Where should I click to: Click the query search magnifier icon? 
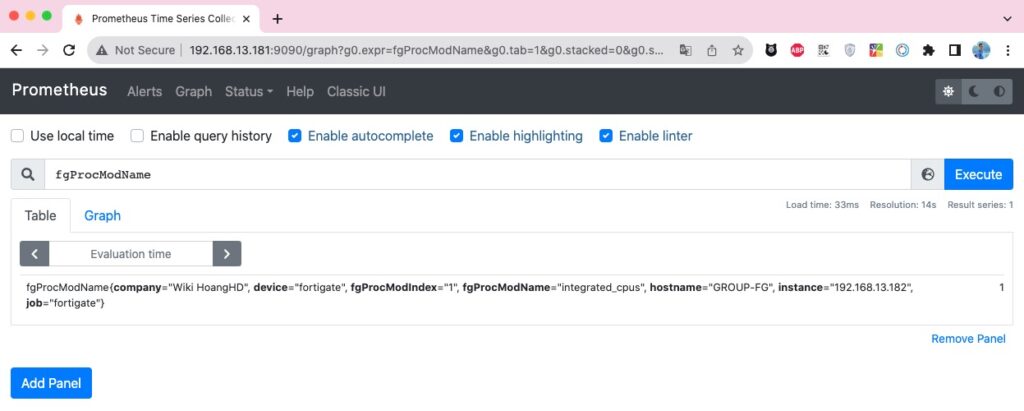(x=27, y=174)
